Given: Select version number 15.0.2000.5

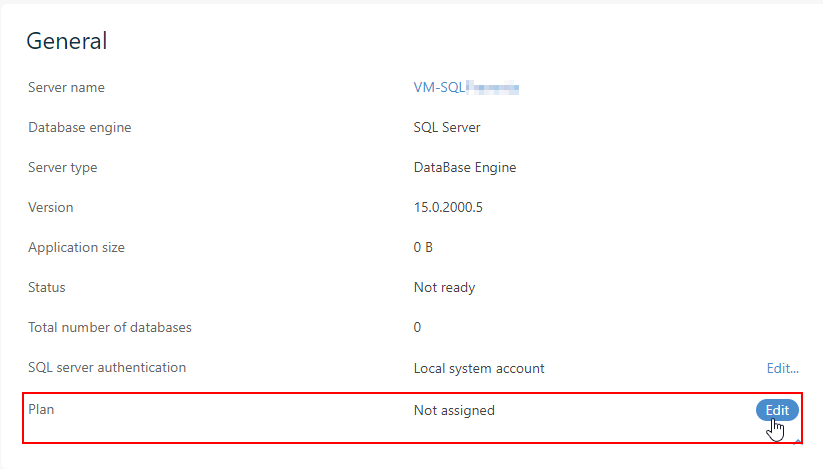Looking at the screenshot, I should point(449,208).
